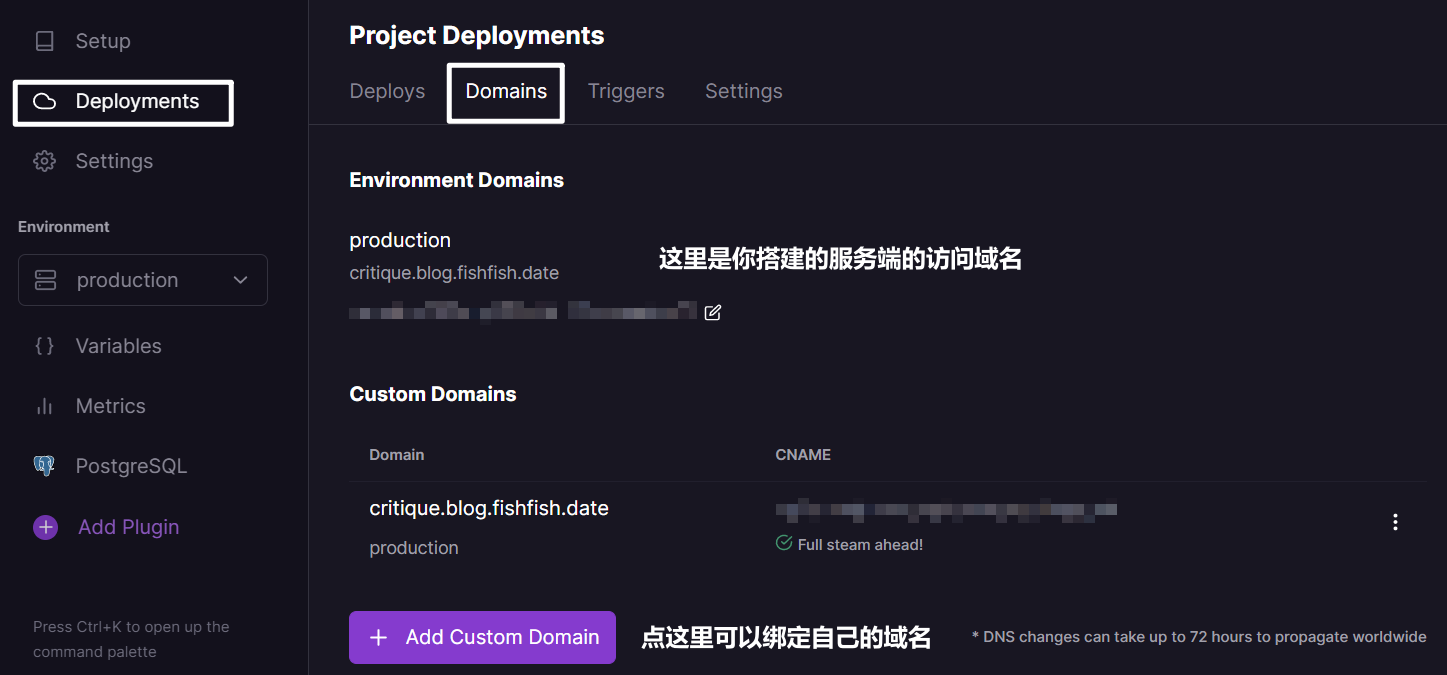
Task: Click the production critique.blog.fishfish.date environment domain
Action: 454,273
